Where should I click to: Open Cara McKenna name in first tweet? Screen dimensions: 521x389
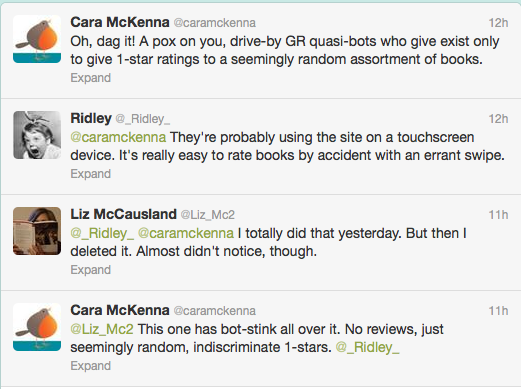(x=120, y=22)
